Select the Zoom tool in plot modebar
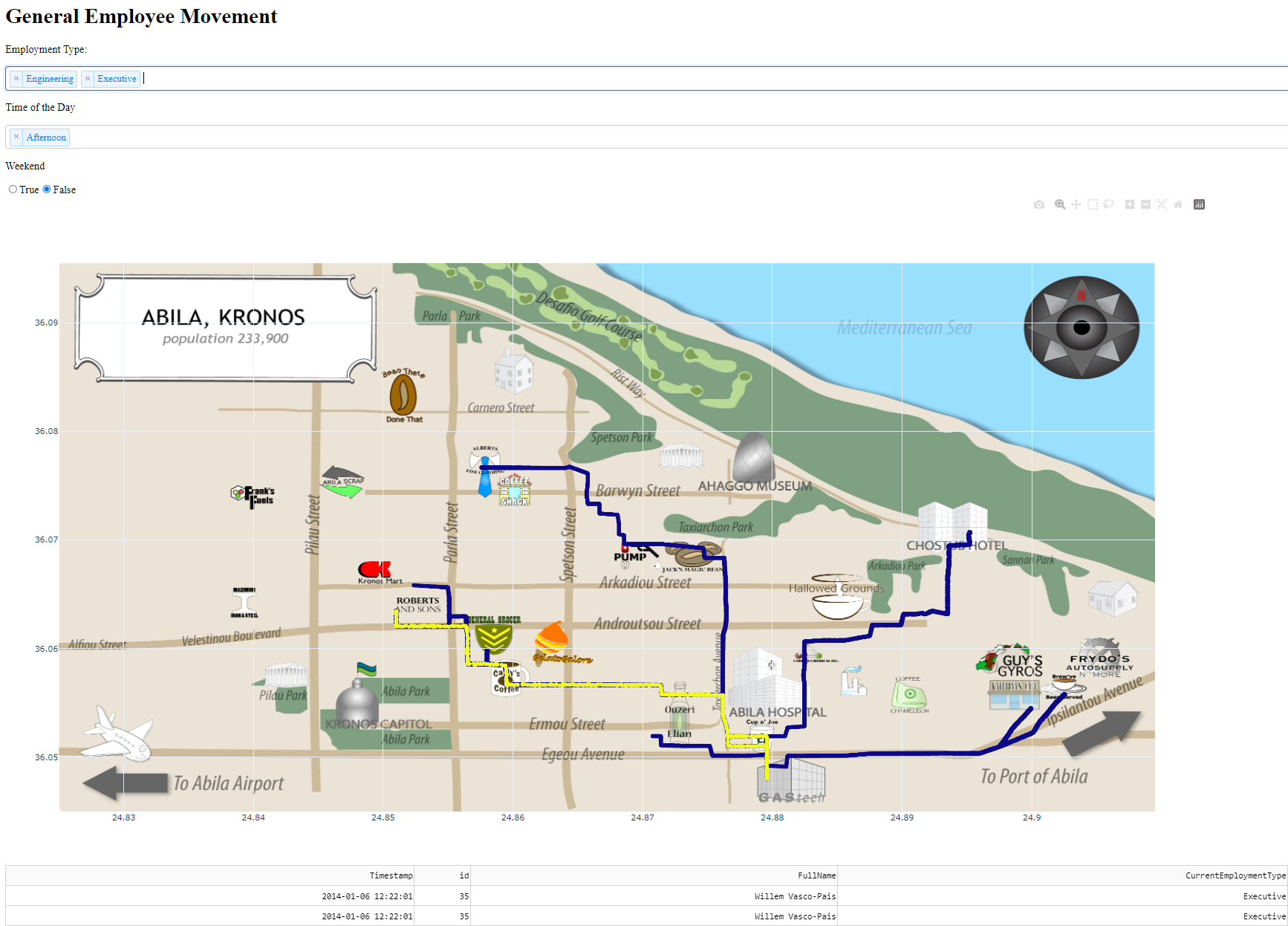 [x=1060, y=204]
